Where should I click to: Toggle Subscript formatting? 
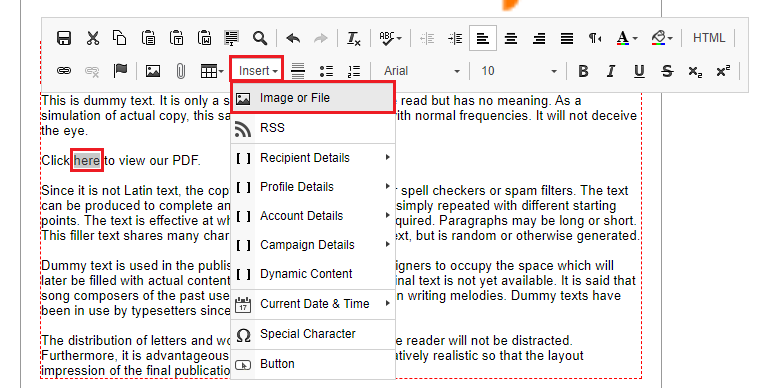695,71
